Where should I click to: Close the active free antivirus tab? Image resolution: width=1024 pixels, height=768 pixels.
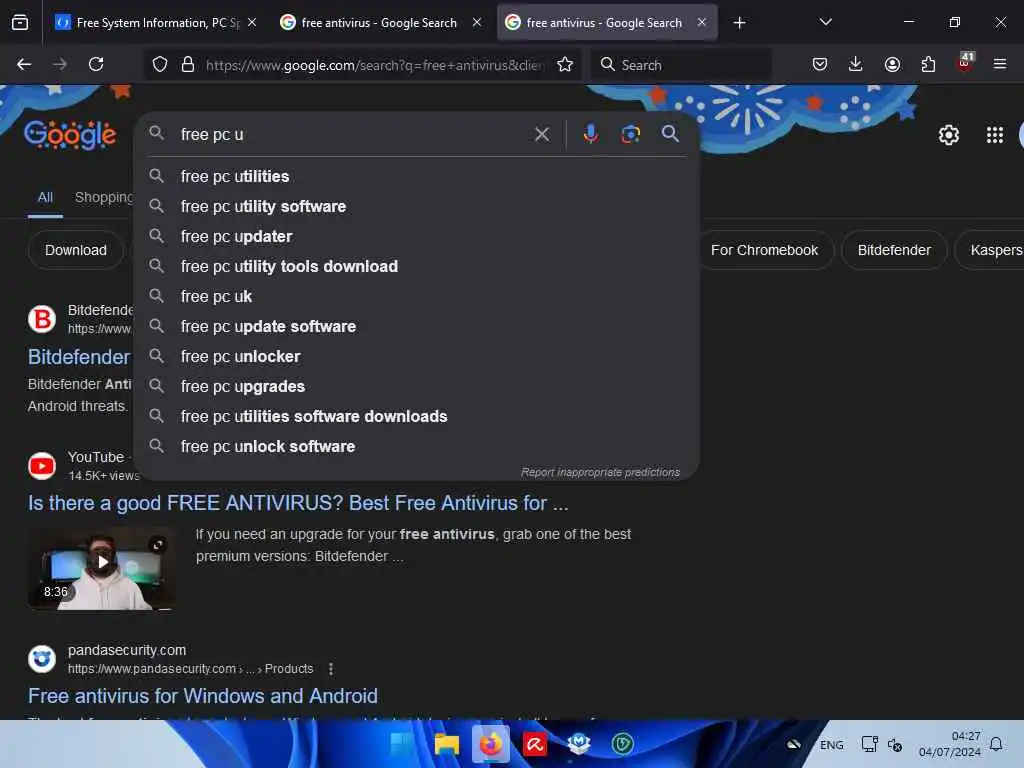[702, 22]
